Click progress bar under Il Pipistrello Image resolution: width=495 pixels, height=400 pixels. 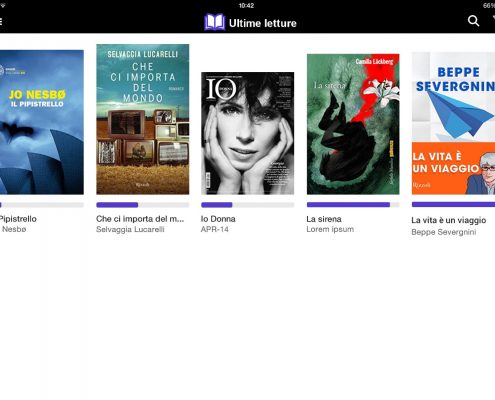point(42,205)
